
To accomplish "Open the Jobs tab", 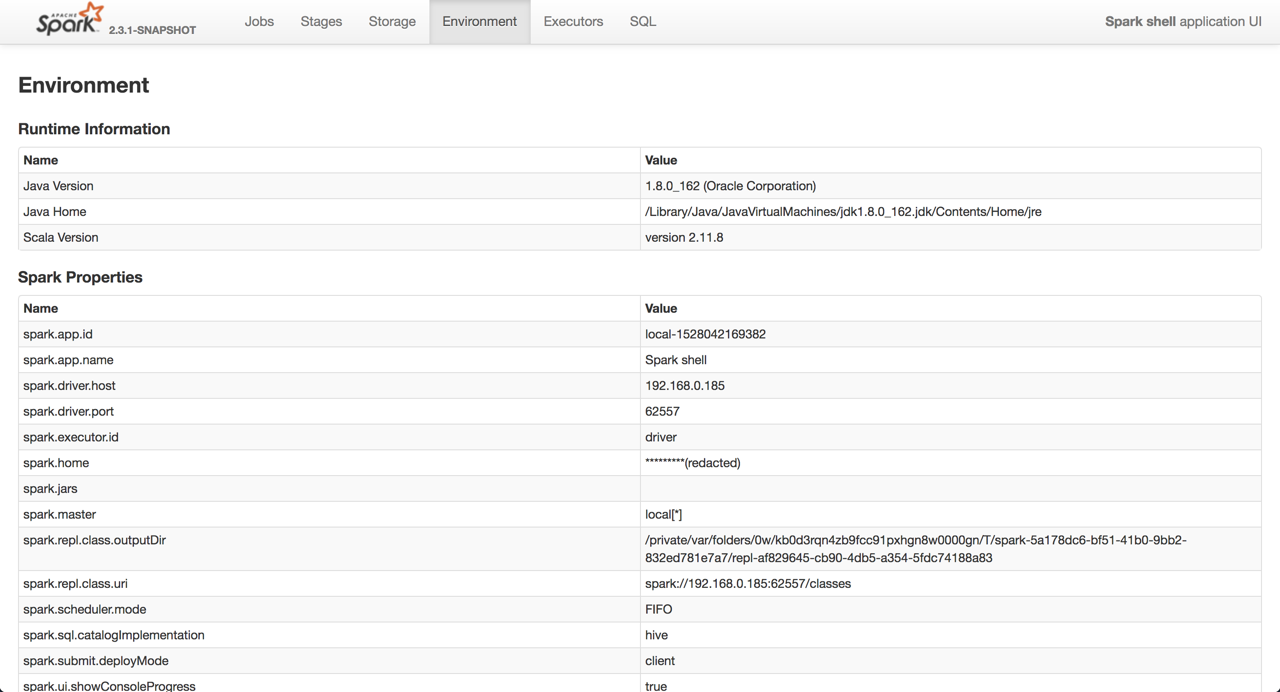I will point(259,21).
